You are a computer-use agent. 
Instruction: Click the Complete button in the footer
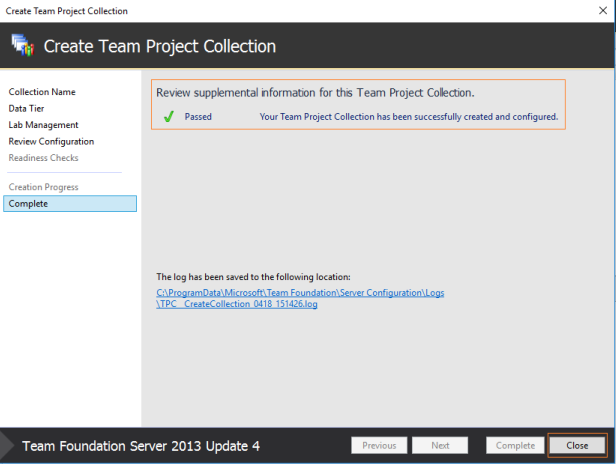click(x=515, y=446)
